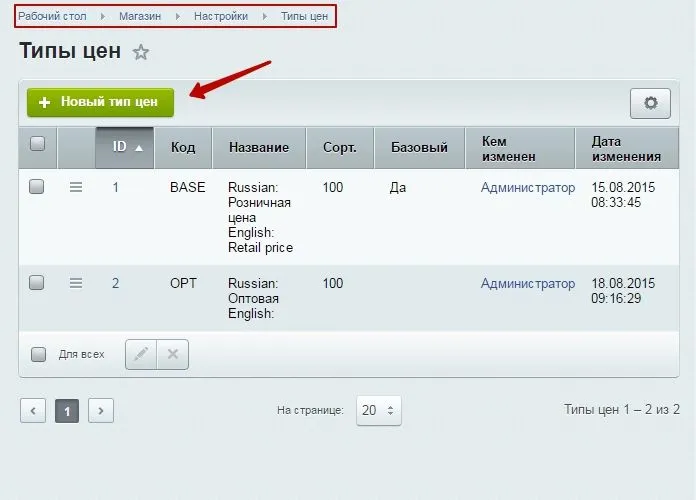The width and height of the screenshot is (696, 500).
Task: Go to the previous page arrow
Action: [33, 410]
